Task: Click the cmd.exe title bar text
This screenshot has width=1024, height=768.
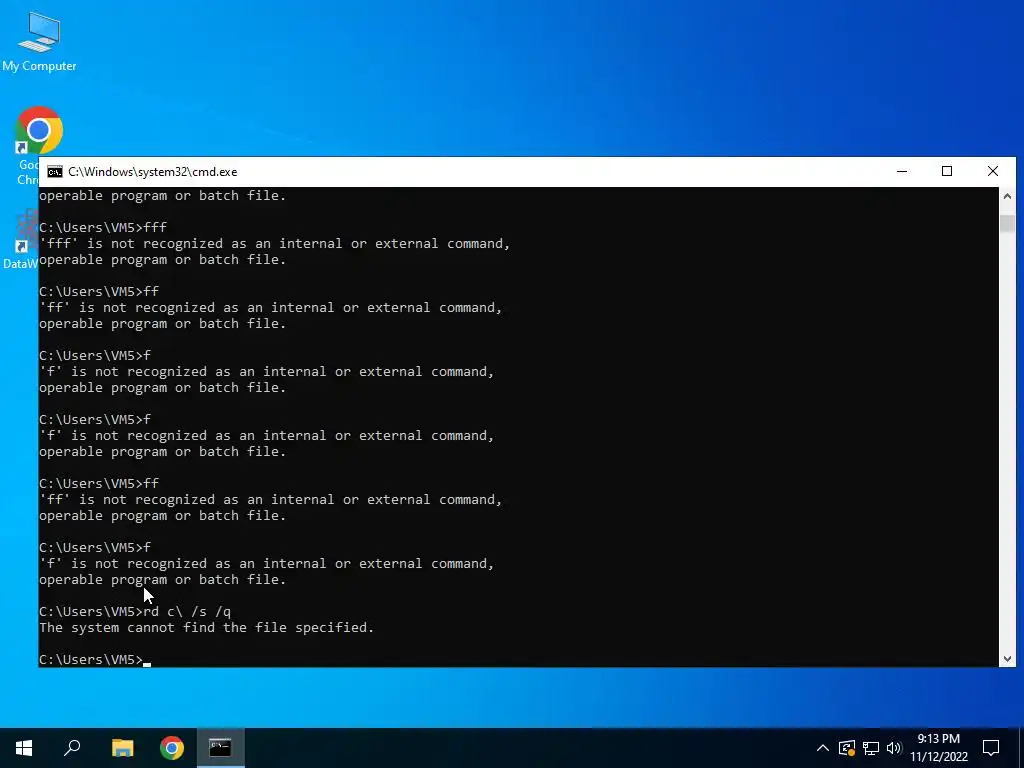Action: click(x=153, y=172)
